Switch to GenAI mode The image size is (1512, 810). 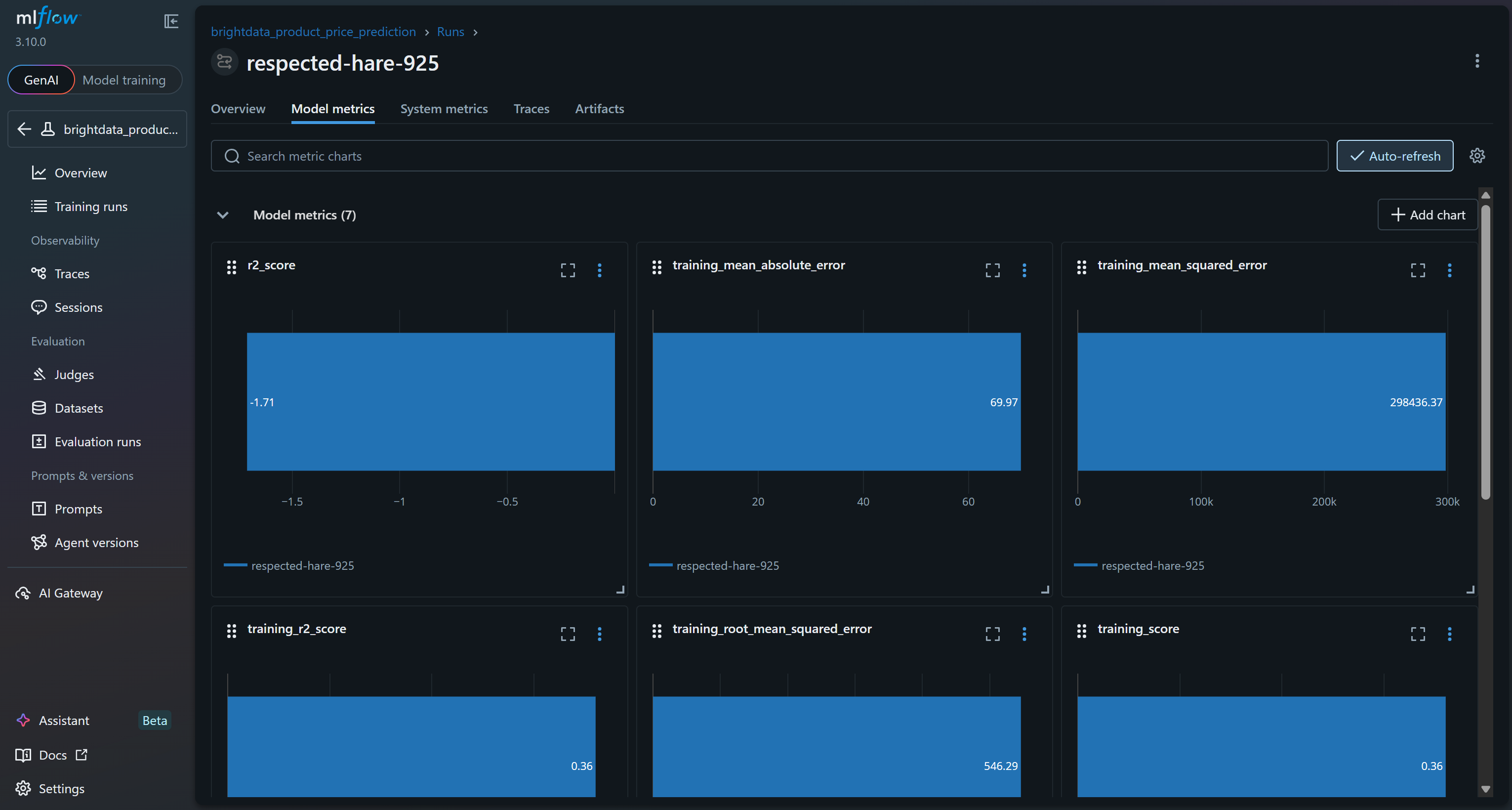click(41, 79)
